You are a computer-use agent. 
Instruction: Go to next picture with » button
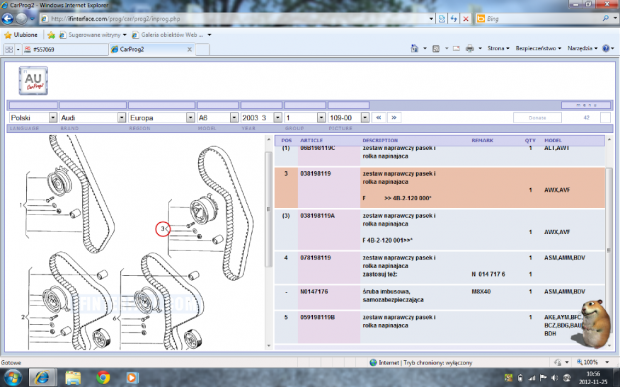click(394, 118)
